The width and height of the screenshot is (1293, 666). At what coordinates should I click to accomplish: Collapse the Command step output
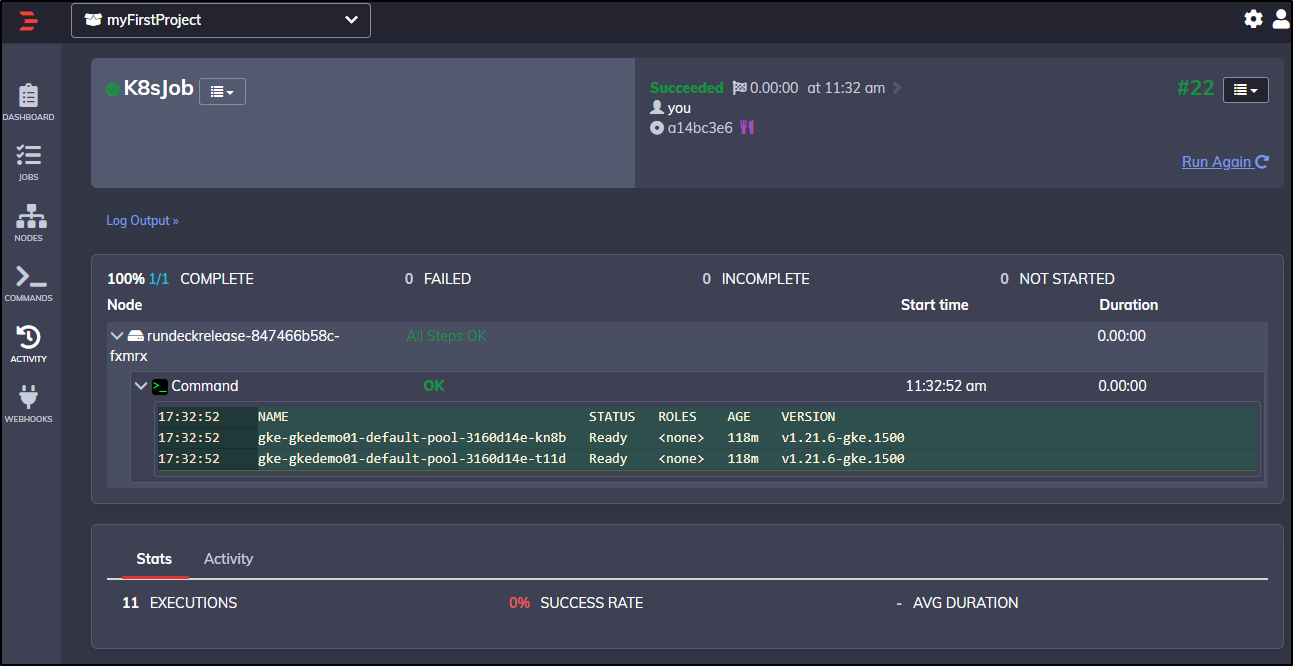click(141, 386)
